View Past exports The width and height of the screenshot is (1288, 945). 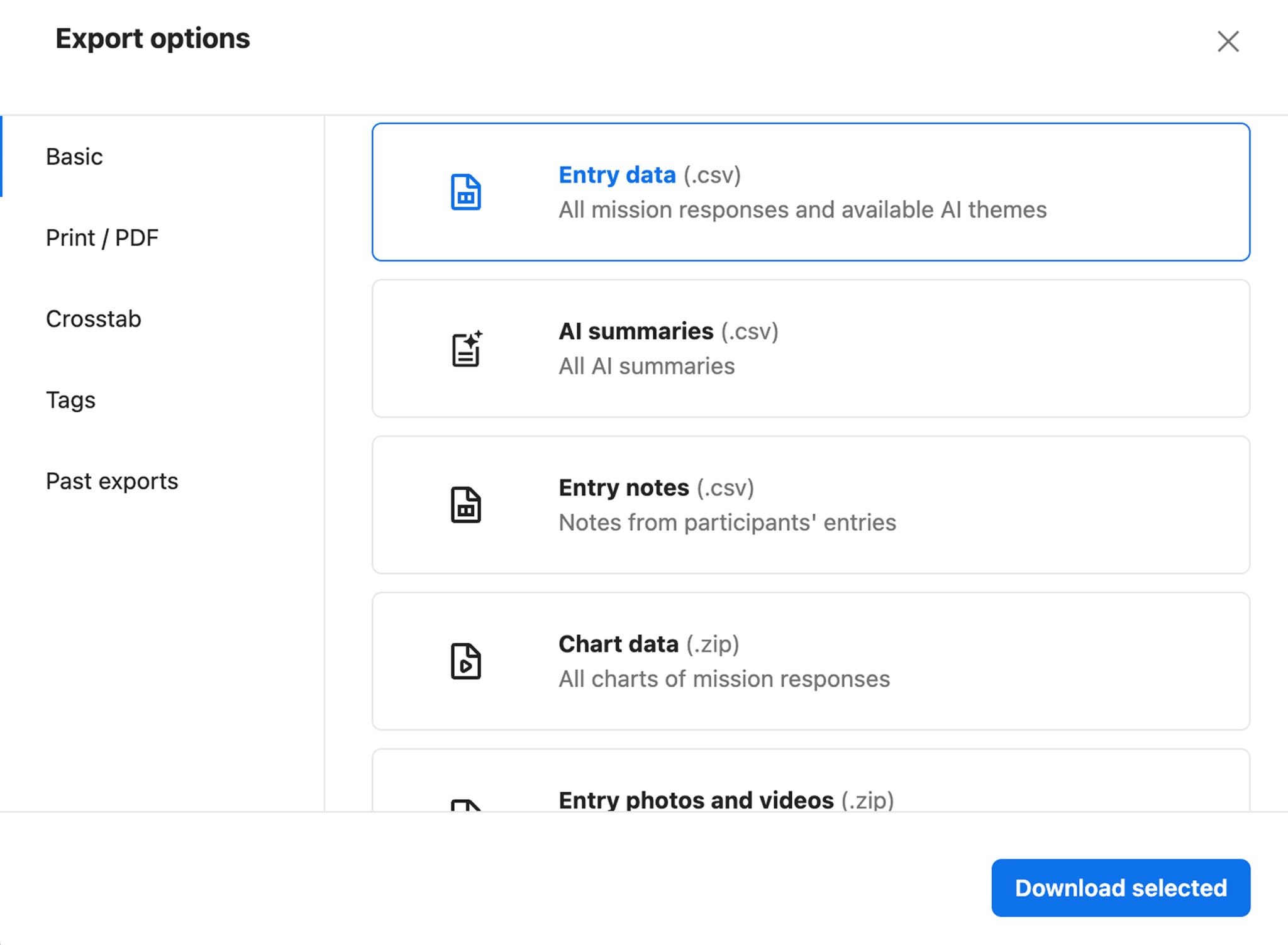(112, 481)
